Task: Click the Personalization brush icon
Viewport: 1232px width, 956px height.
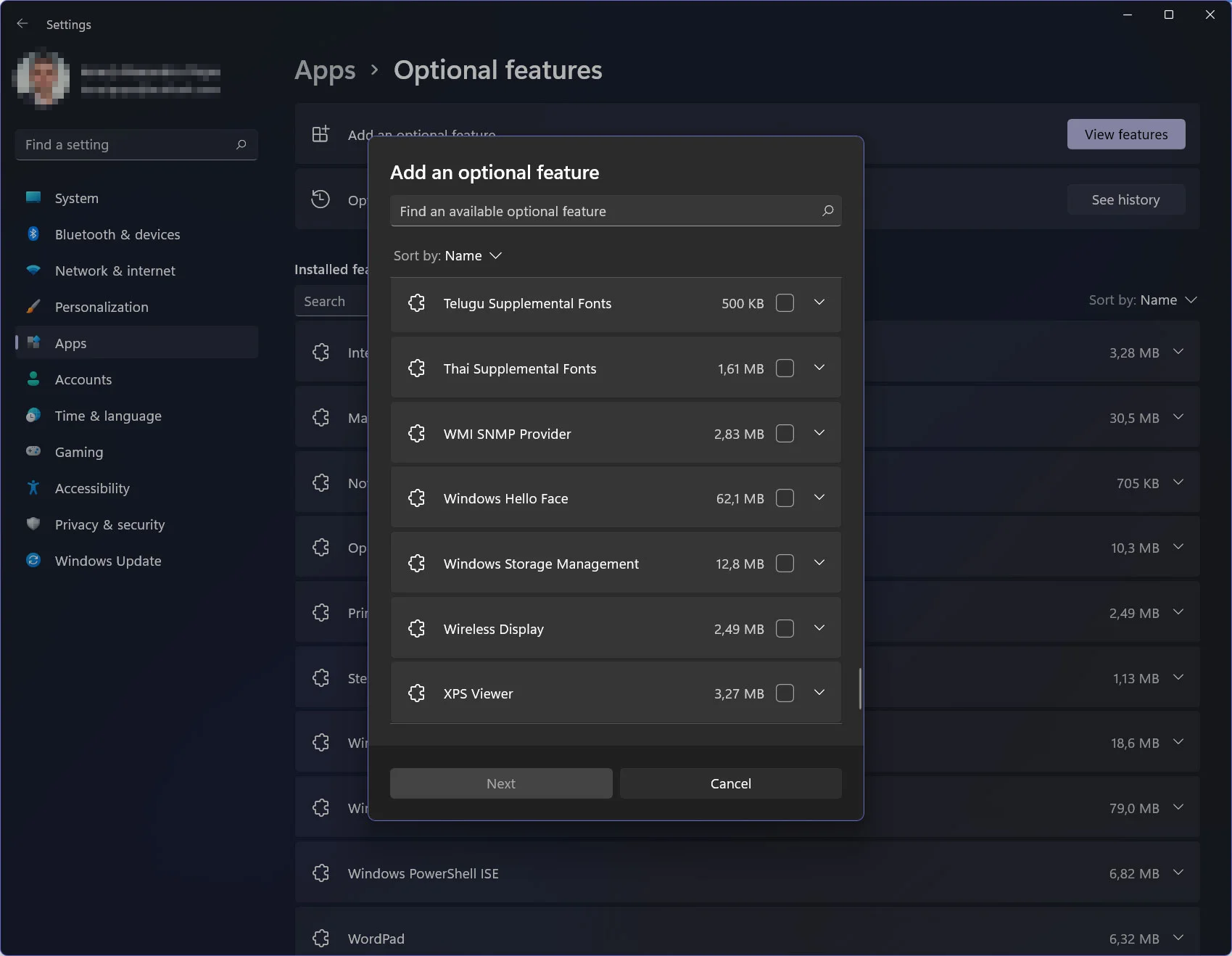Action: coord(33,306)
